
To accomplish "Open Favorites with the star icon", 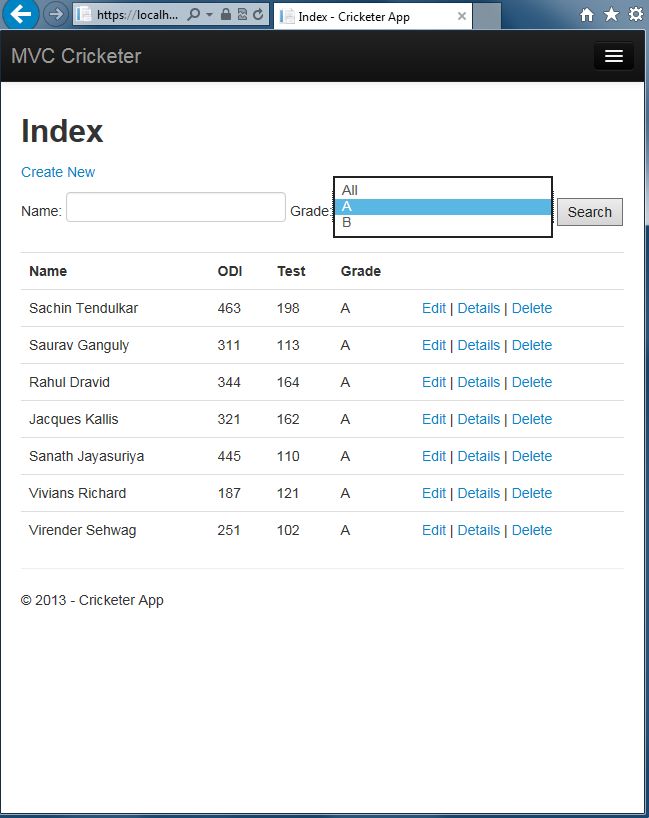I will pyautogui.click(x=611, y=15).
